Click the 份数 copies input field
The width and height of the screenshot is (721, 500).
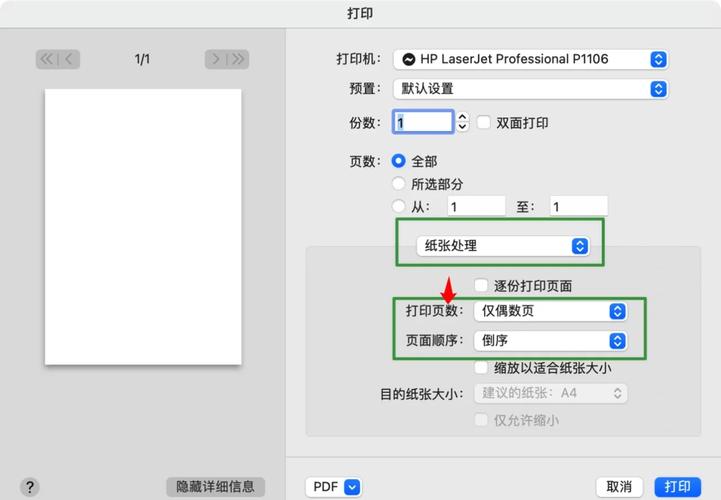(x=423, y=122)
